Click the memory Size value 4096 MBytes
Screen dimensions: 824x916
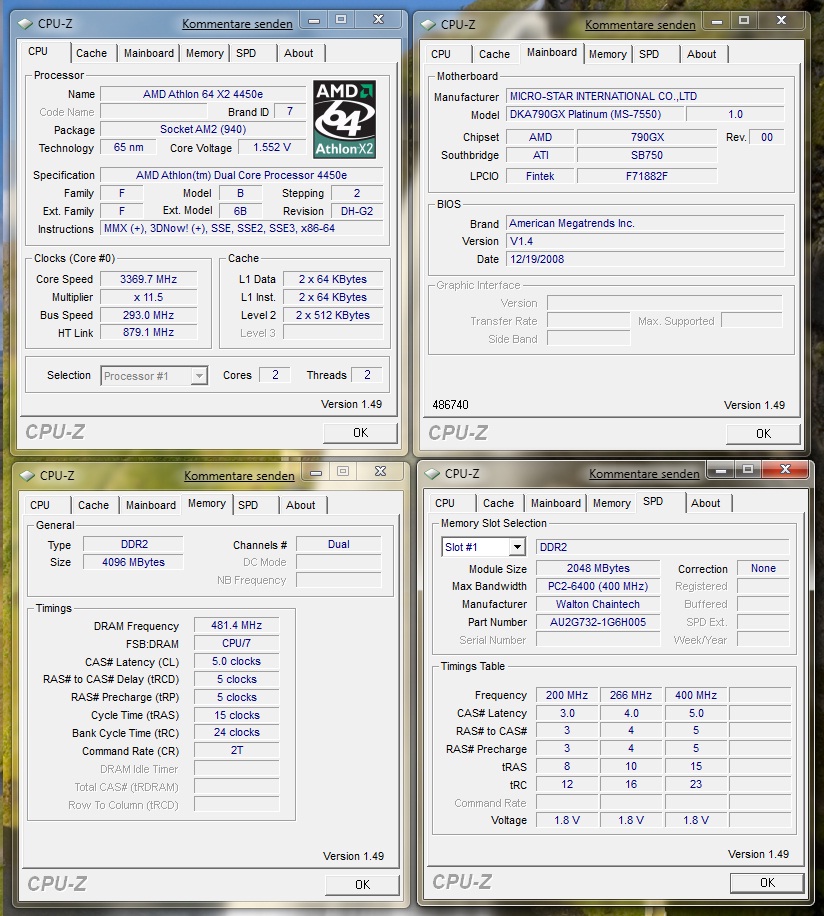[x=133, y=562]
